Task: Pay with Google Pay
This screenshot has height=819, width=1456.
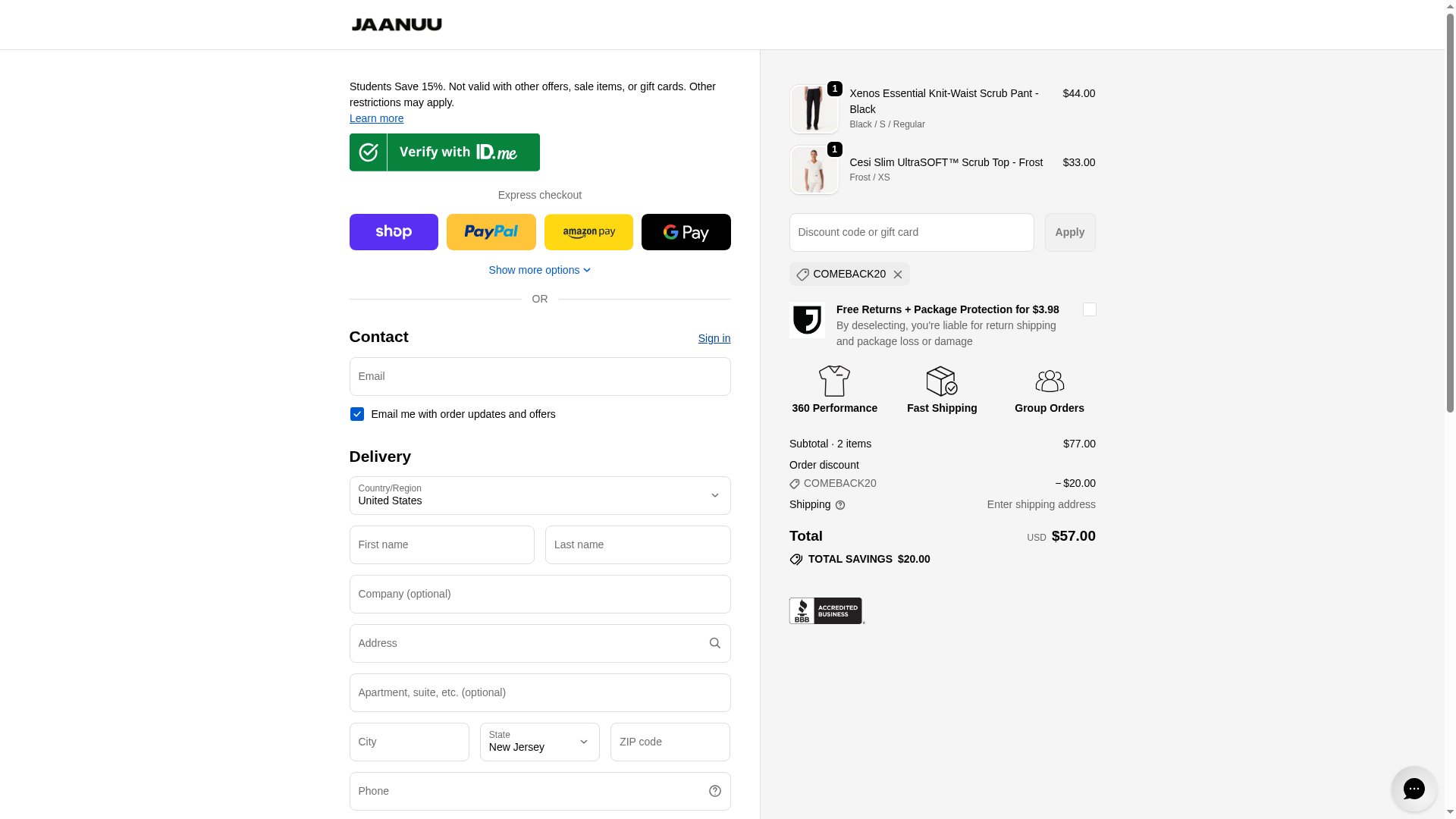Action: (686, 232)
